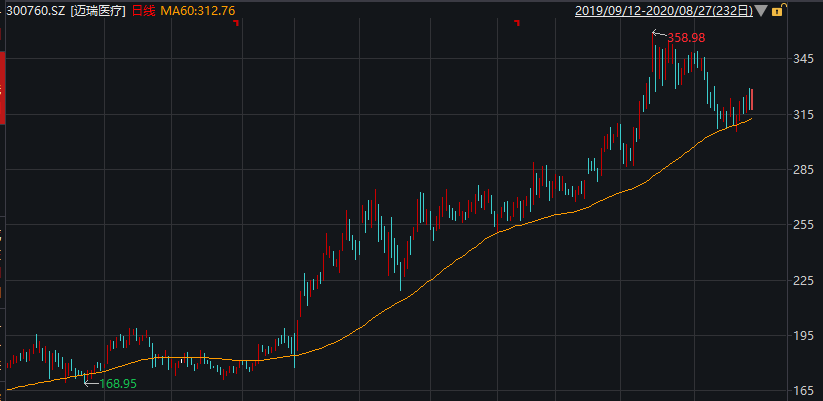The height and width of the screenshot is (401, 823).
Task: Click the 2019/09/12-2020/08/27 date range link
Action: point(663,10)
